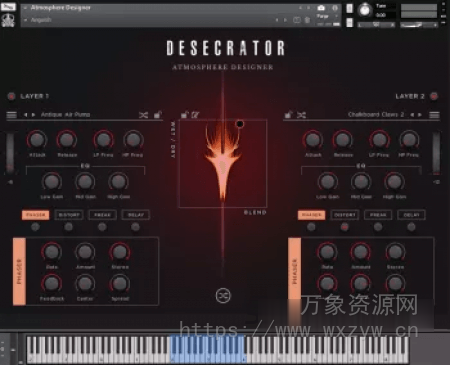Click the Layer 1 volume slider
This screenshot has height=365, width=450.
tap(10, 153)
